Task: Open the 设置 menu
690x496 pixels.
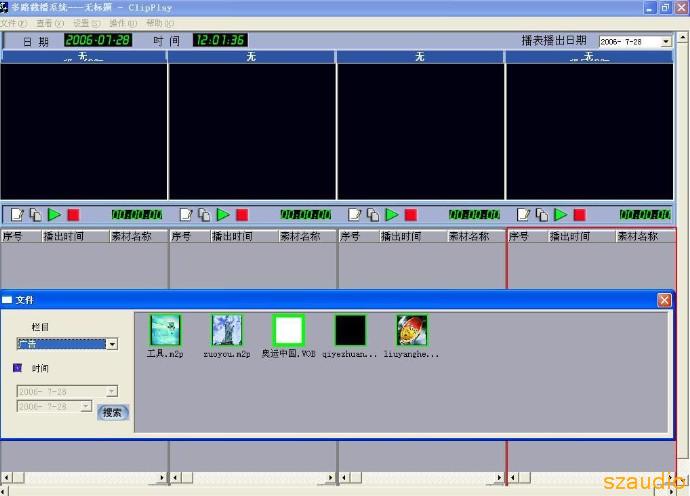Action: pos(86,23)
